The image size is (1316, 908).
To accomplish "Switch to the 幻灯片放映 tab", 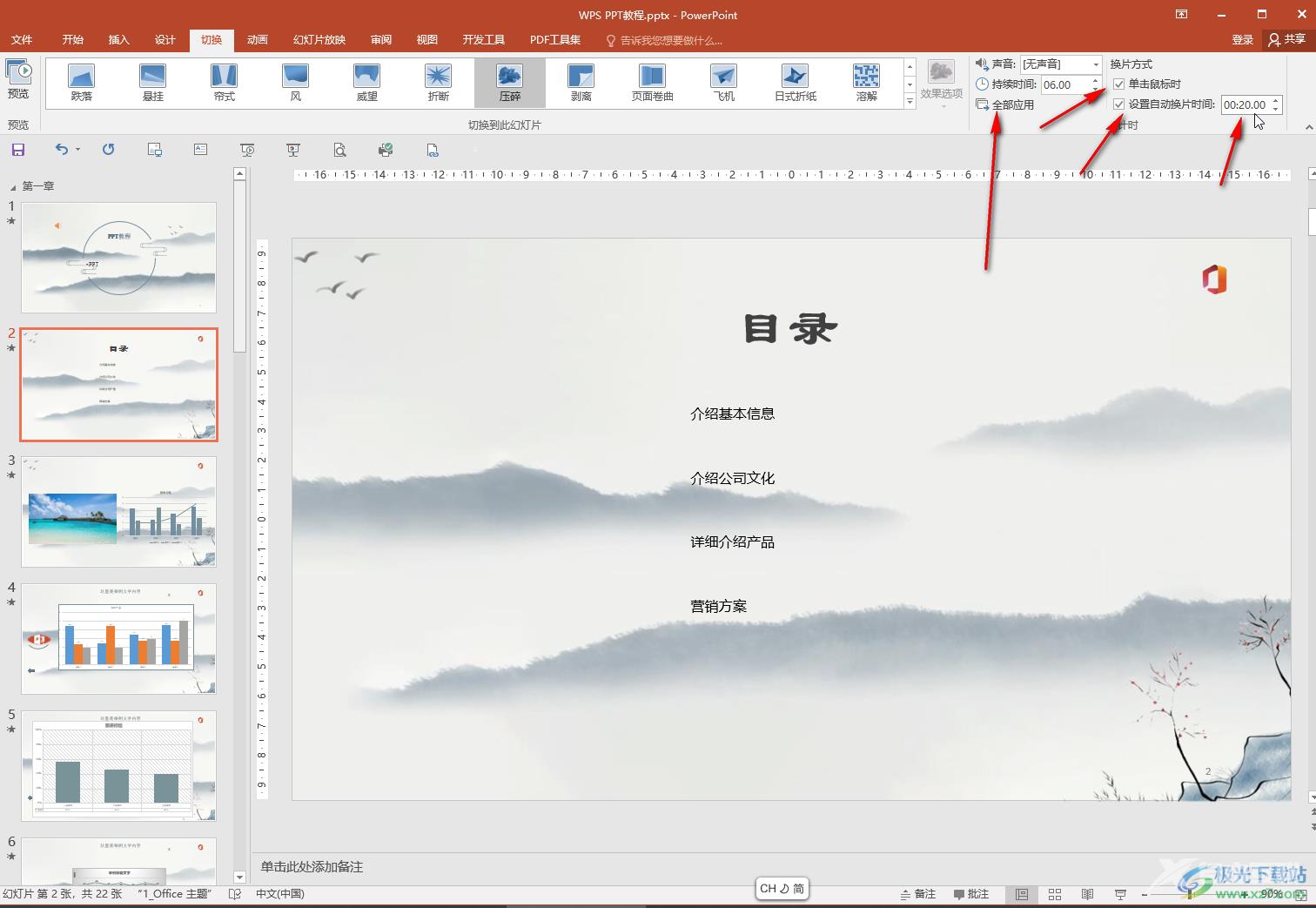I will coord(319,40).
